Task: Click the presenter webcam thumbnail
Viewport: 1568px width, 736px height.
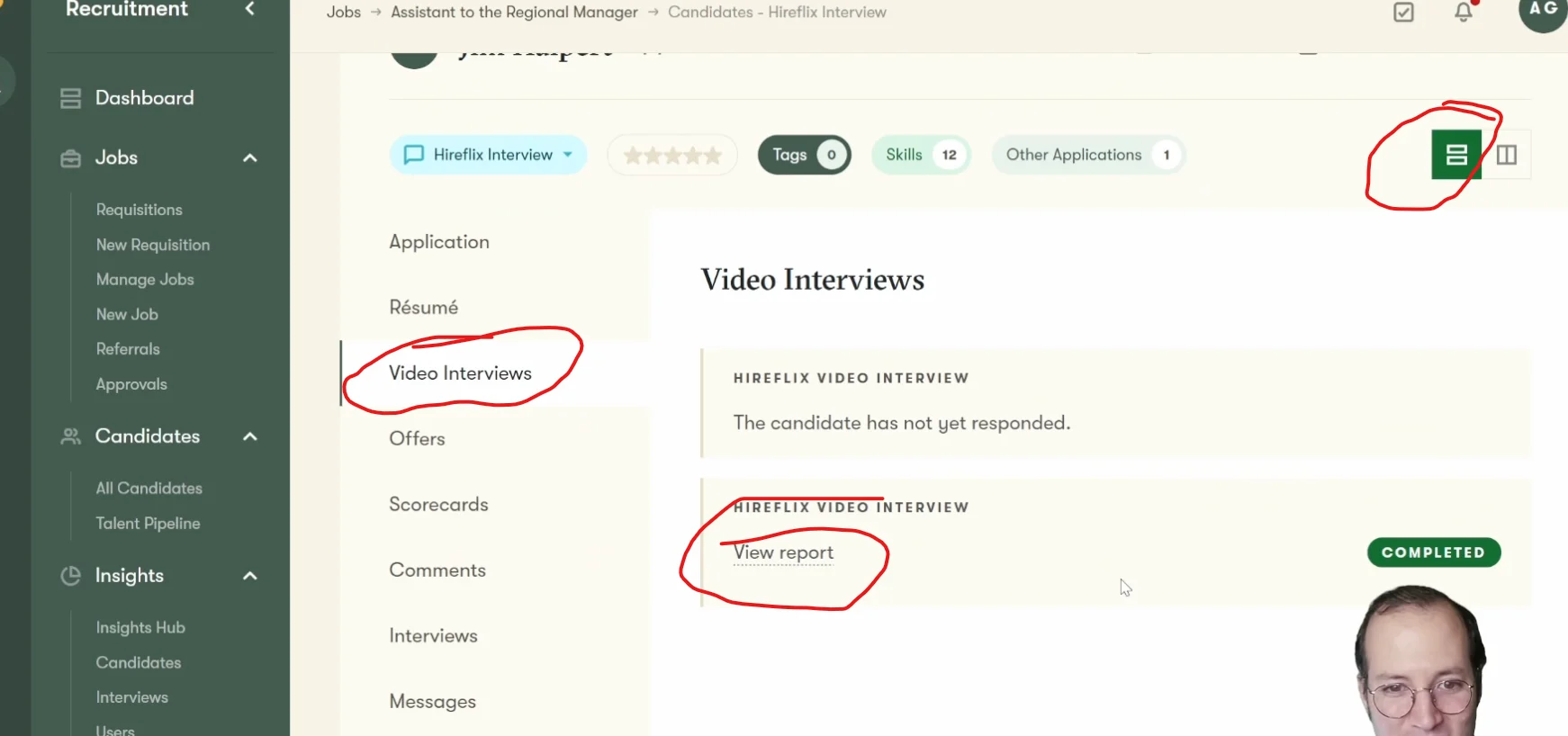Action: [1420, 660]
